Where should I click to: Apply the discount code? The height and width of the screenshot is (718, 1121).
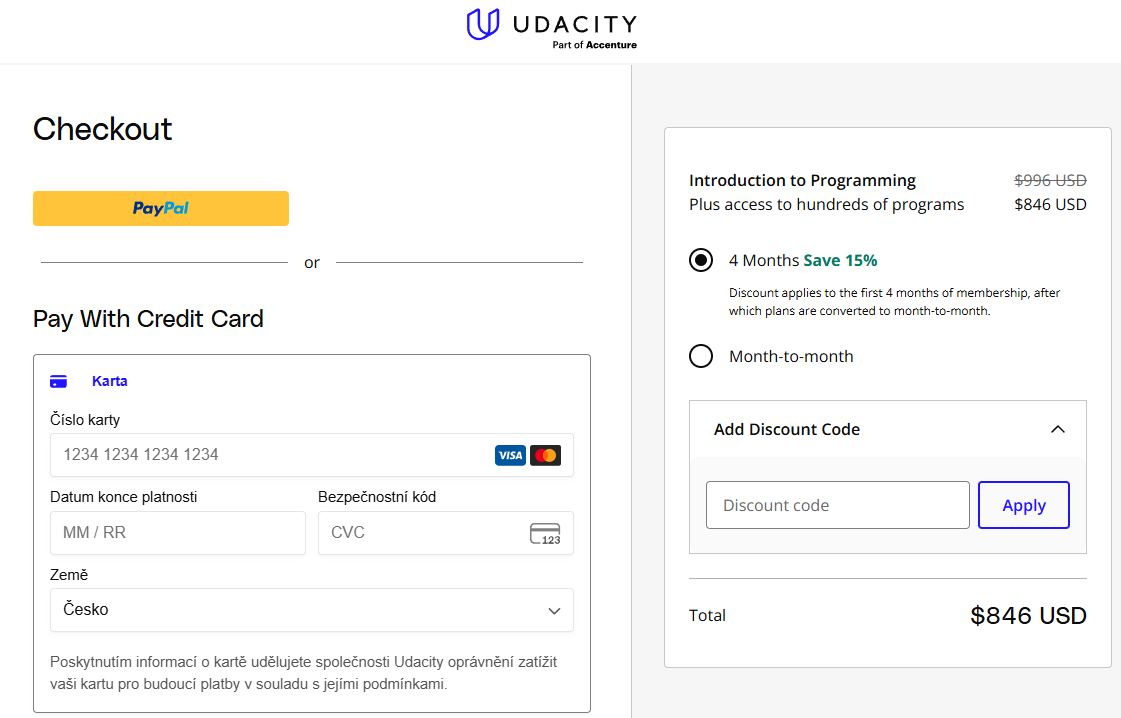[1023, 504]
